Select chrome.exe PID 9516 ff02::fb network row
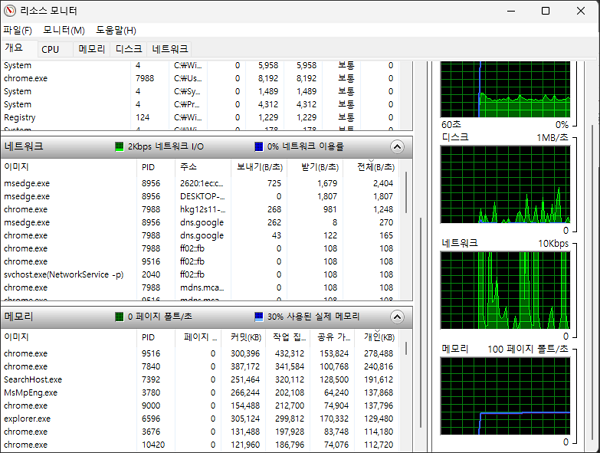Viewport: 600px width, 453px height. 201,262
